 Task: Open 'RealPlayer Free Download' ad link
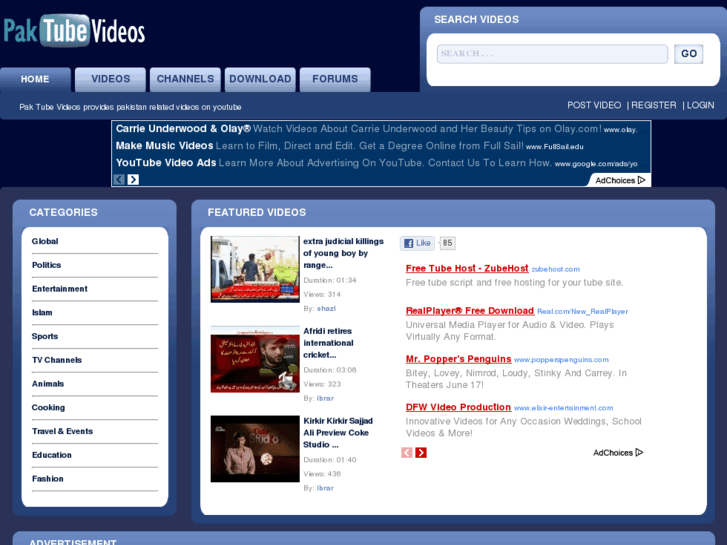click(x=470, y=311)
